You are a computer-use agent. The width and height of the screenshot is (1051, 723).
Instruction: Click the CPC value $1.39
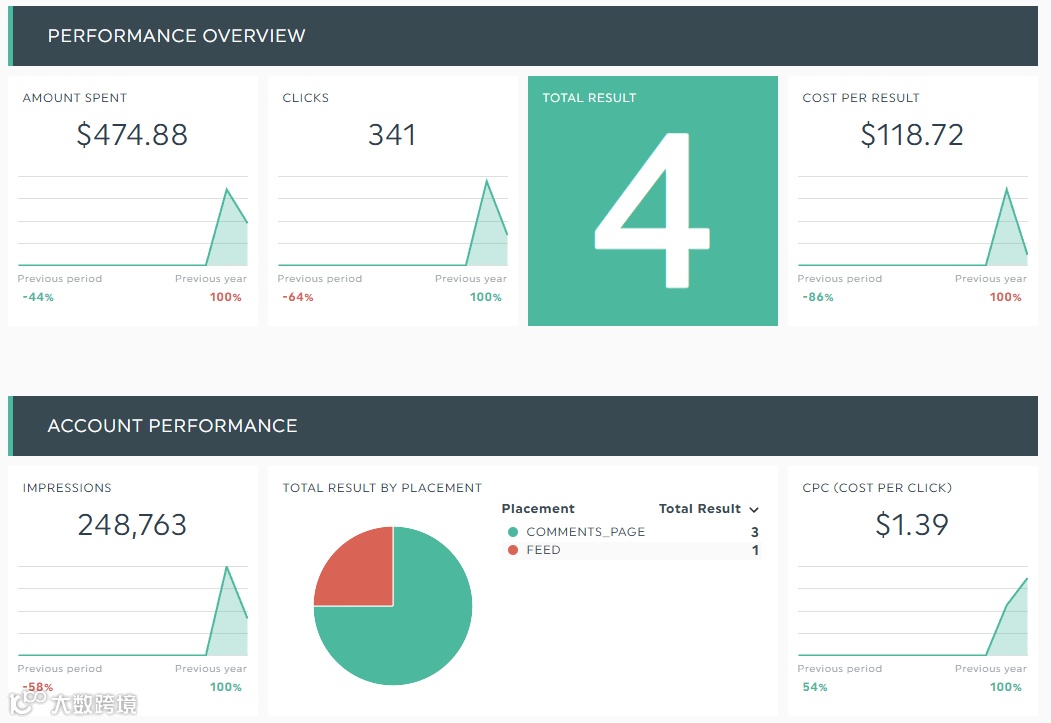click(x=912, y=525)
